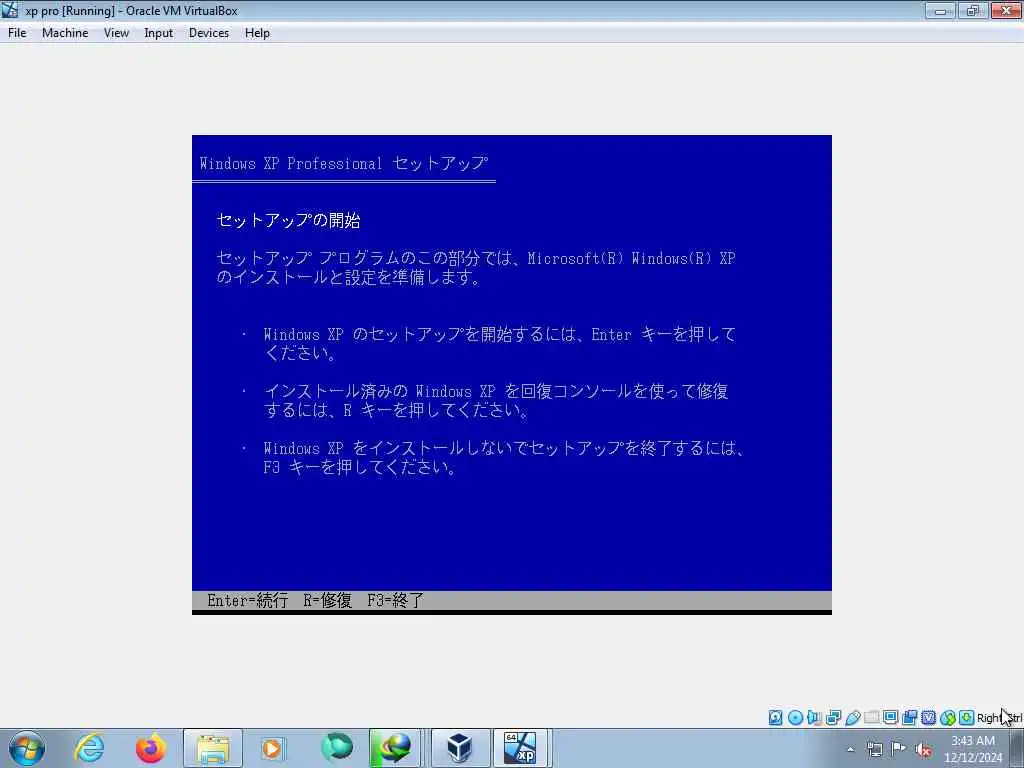The width and height of the screenshot is (1024, 768).
Task: Open the View menu
Action: 116,33
